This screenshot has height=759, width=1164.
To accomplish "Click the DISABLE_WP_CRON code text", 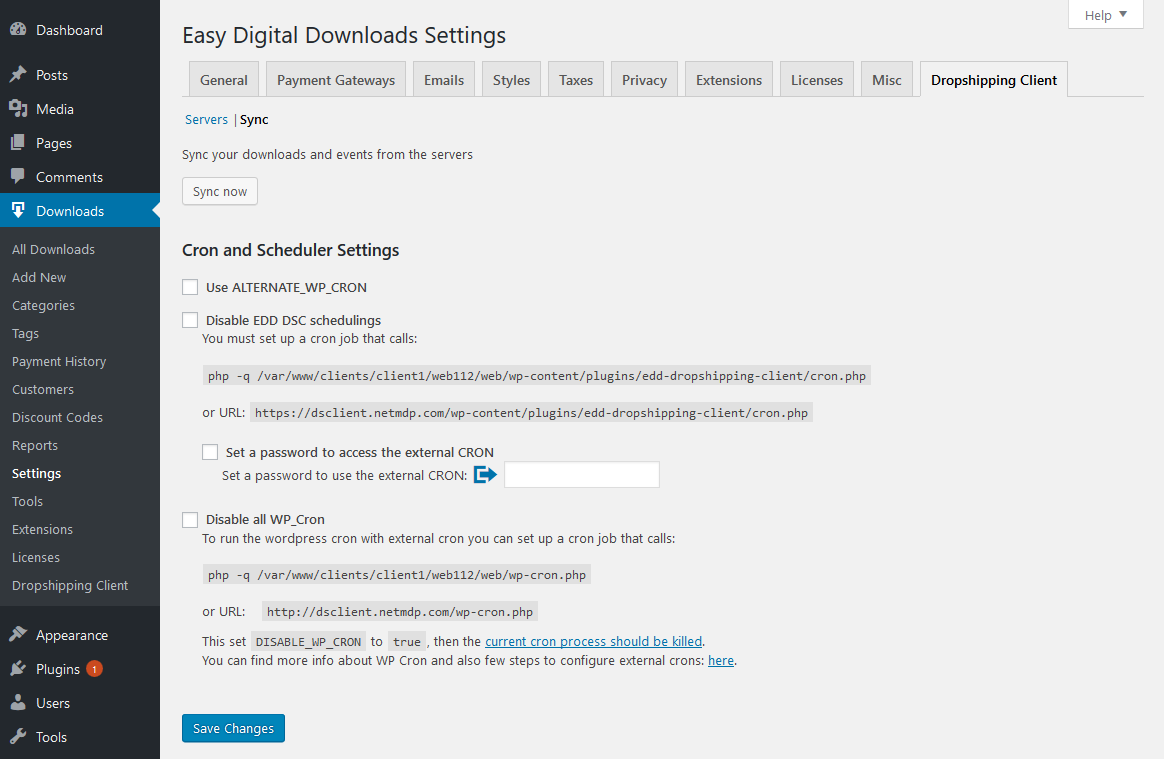I will click(308, 642).
